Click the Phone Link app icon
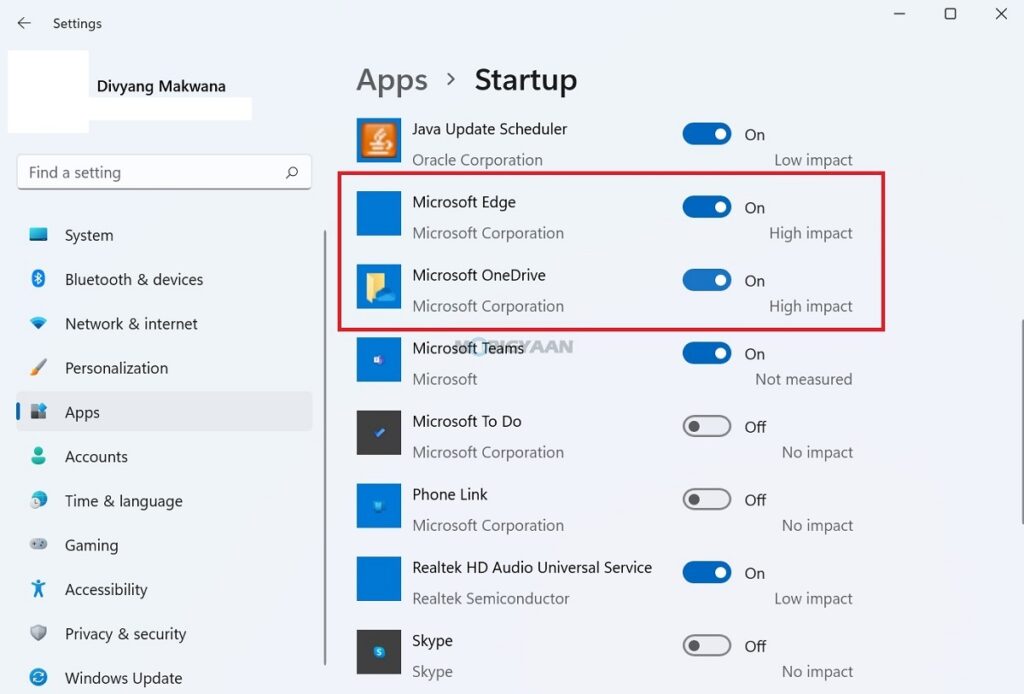The image size is (1024, 694). [x=379, y=505]
